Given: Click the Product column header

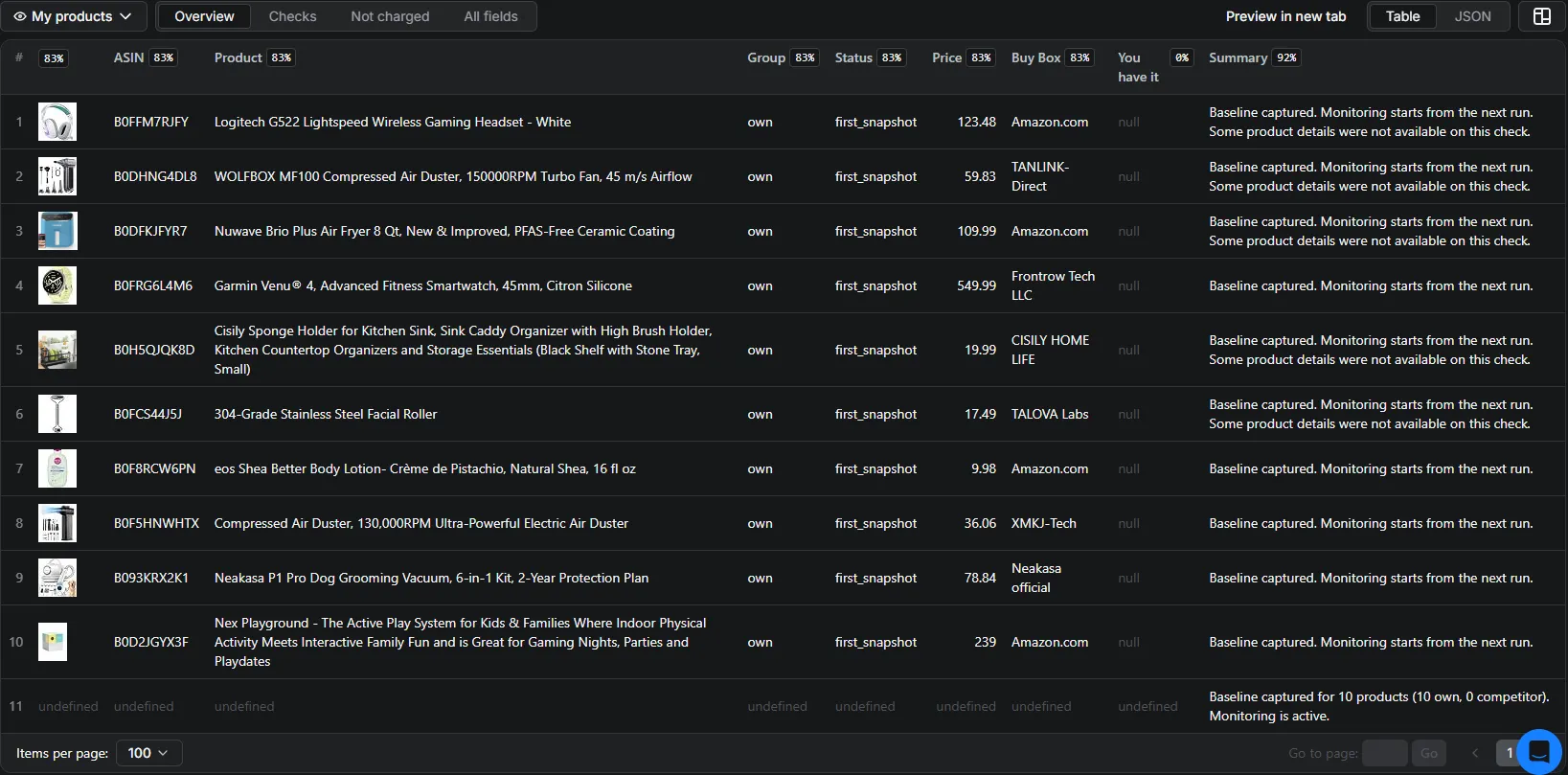Looking at the screenshot, I should coord(239,57).
